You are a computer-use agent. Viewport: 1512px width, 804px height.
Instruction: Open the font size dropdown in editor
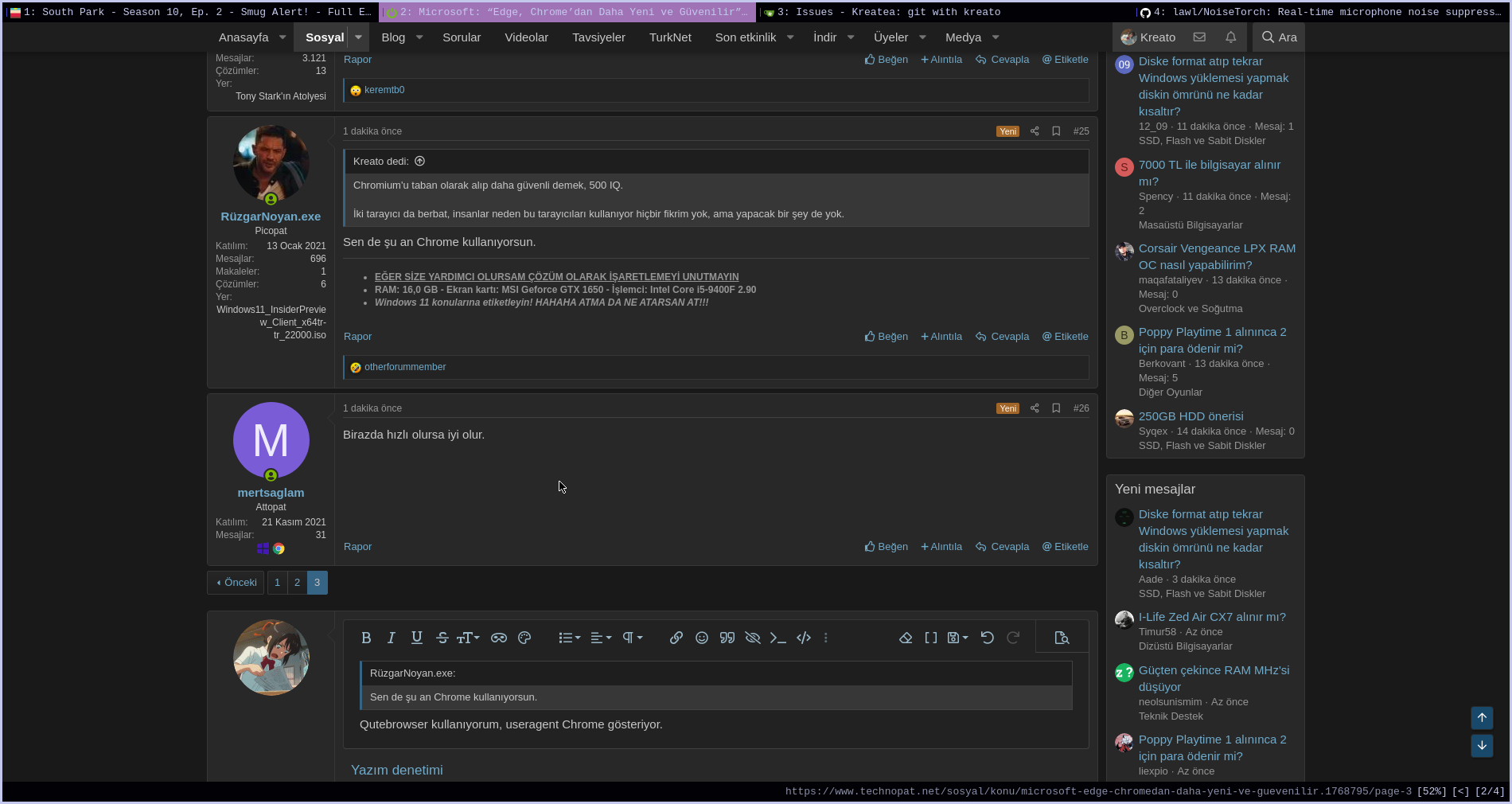(x=468, y=638)
